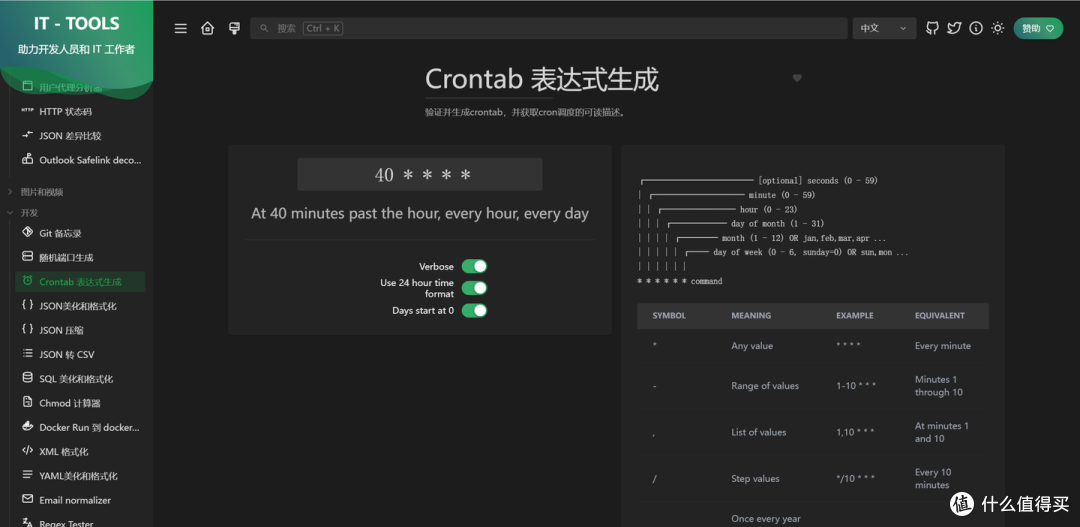Click the YAML美化和格式化 icon
The height and width of the screenshot is (527, 1080).
point(28,475)
